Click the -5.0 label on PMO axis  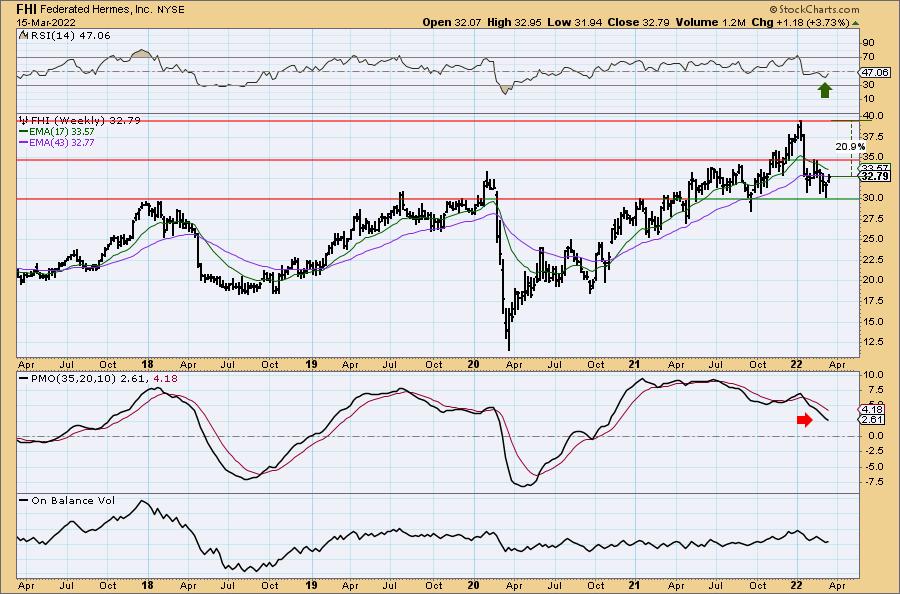(x=874, y=467)
